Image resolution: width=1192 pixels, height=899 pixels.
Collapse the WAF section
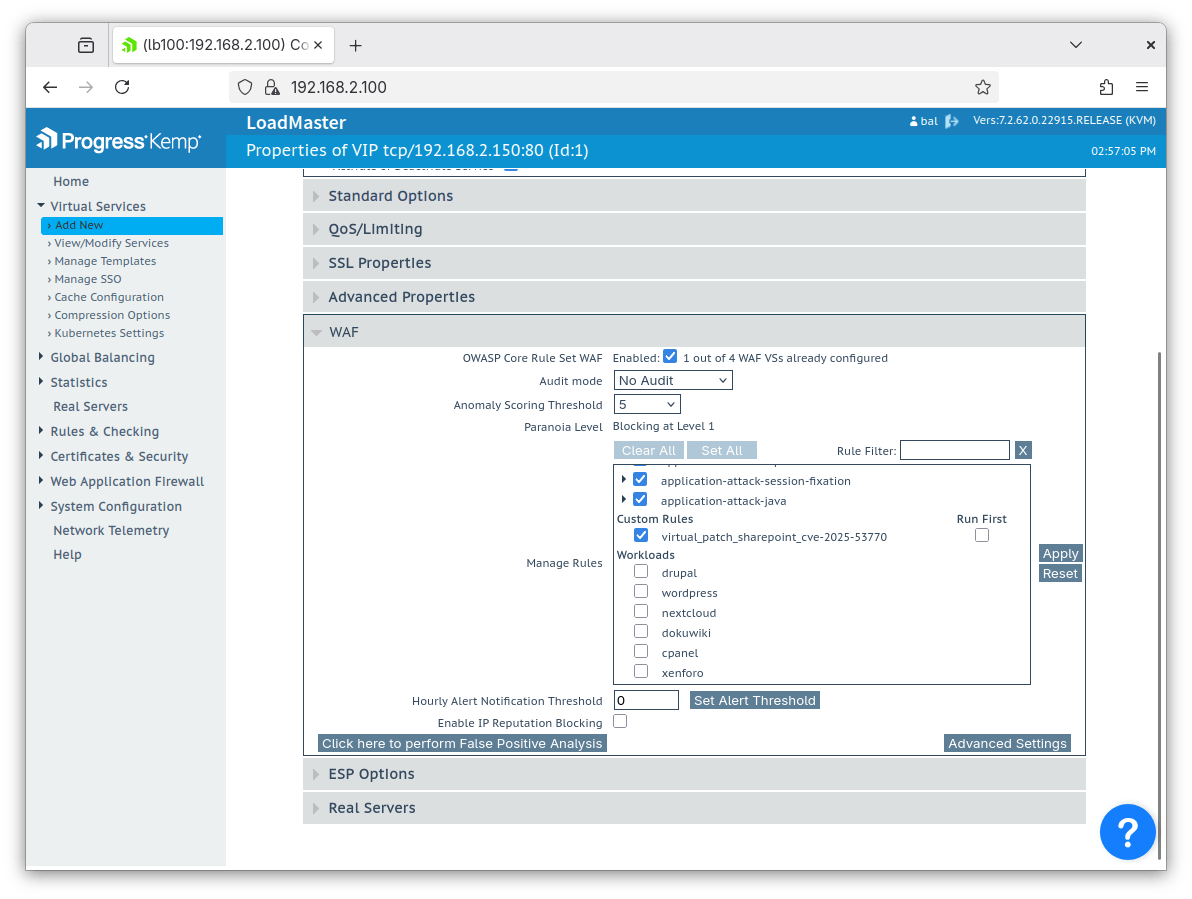[694, 332]
